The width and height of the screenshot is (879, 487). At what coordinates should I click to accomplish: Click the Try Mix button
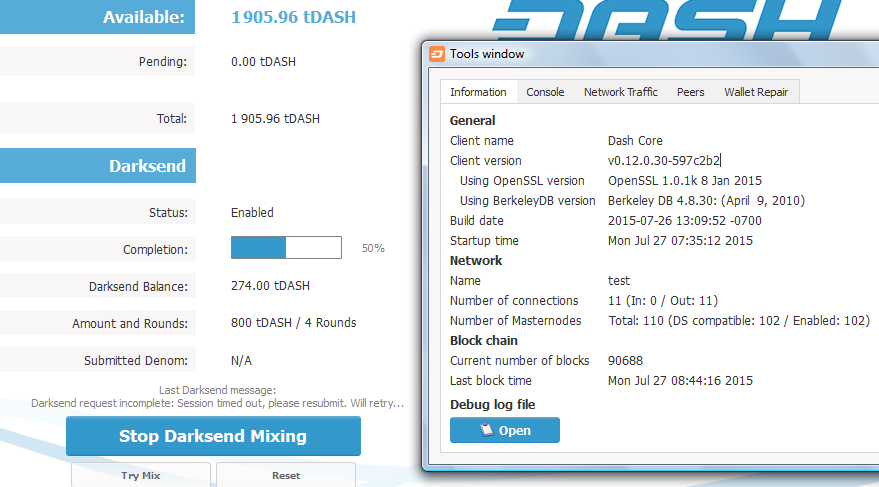(141, 475)
